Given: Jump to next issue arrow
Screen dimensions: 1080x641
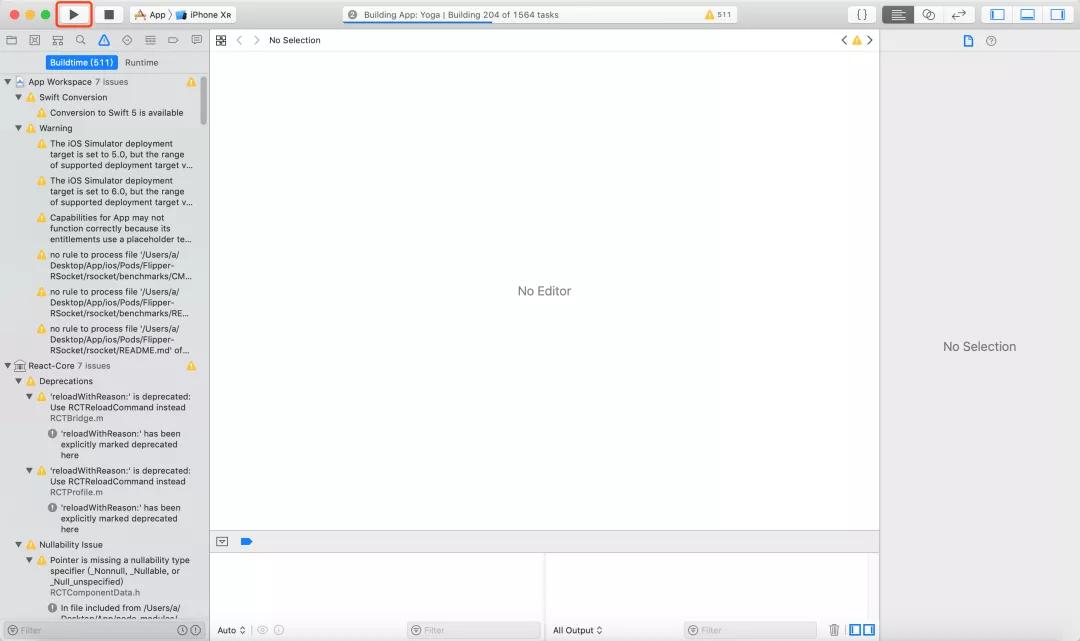Looking at the screenshot, I should [x=870, y=40].
